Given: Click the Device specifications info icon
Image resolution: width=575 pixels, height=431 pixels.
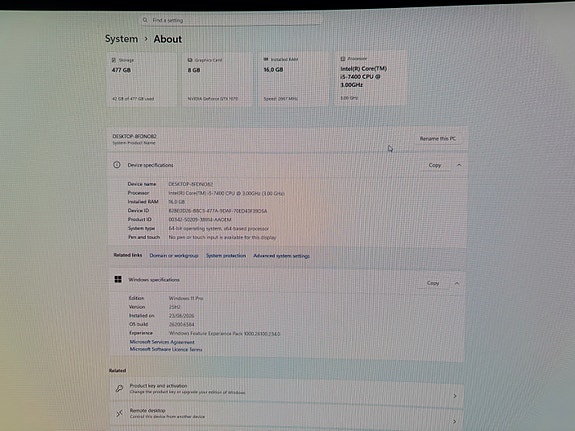Looking at the screenshot, I should (x=117, y=165).
